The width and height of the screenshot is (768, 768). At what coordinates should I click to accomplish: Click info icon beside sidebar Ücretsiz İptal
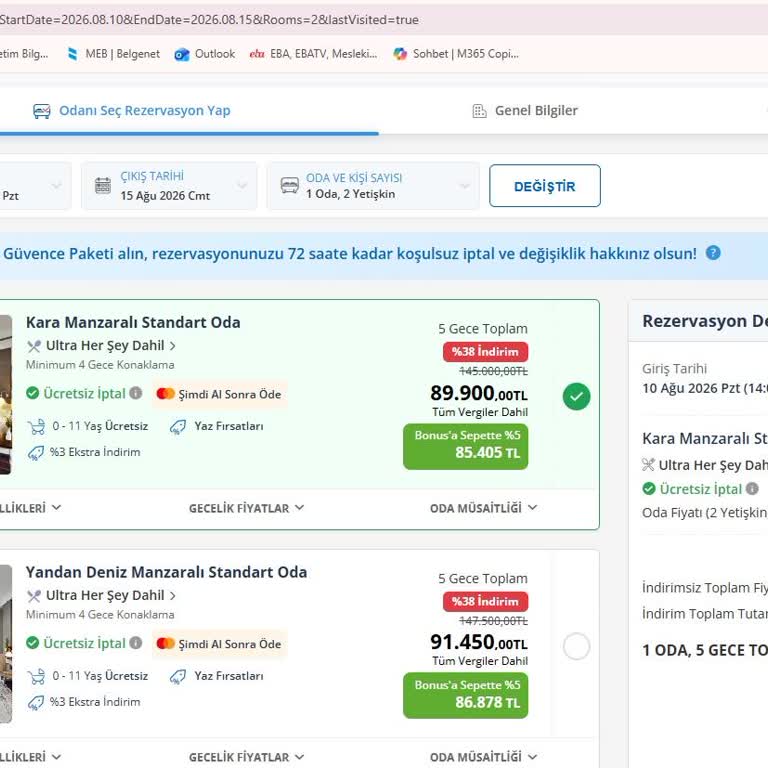(752, 488)
